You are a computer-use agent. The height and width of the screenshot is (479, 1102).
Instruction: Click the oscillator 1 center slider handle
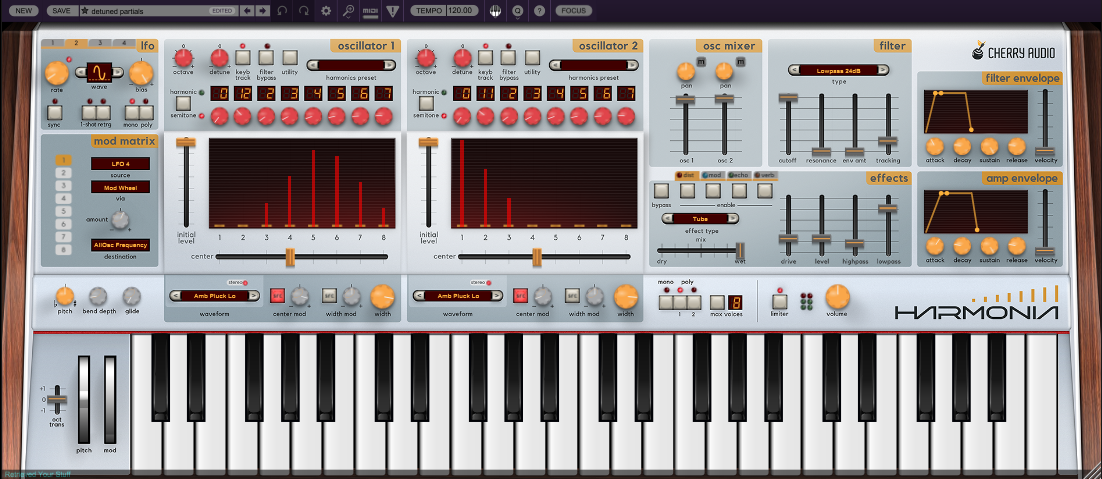pyautogui.click(x=290, y=257)
